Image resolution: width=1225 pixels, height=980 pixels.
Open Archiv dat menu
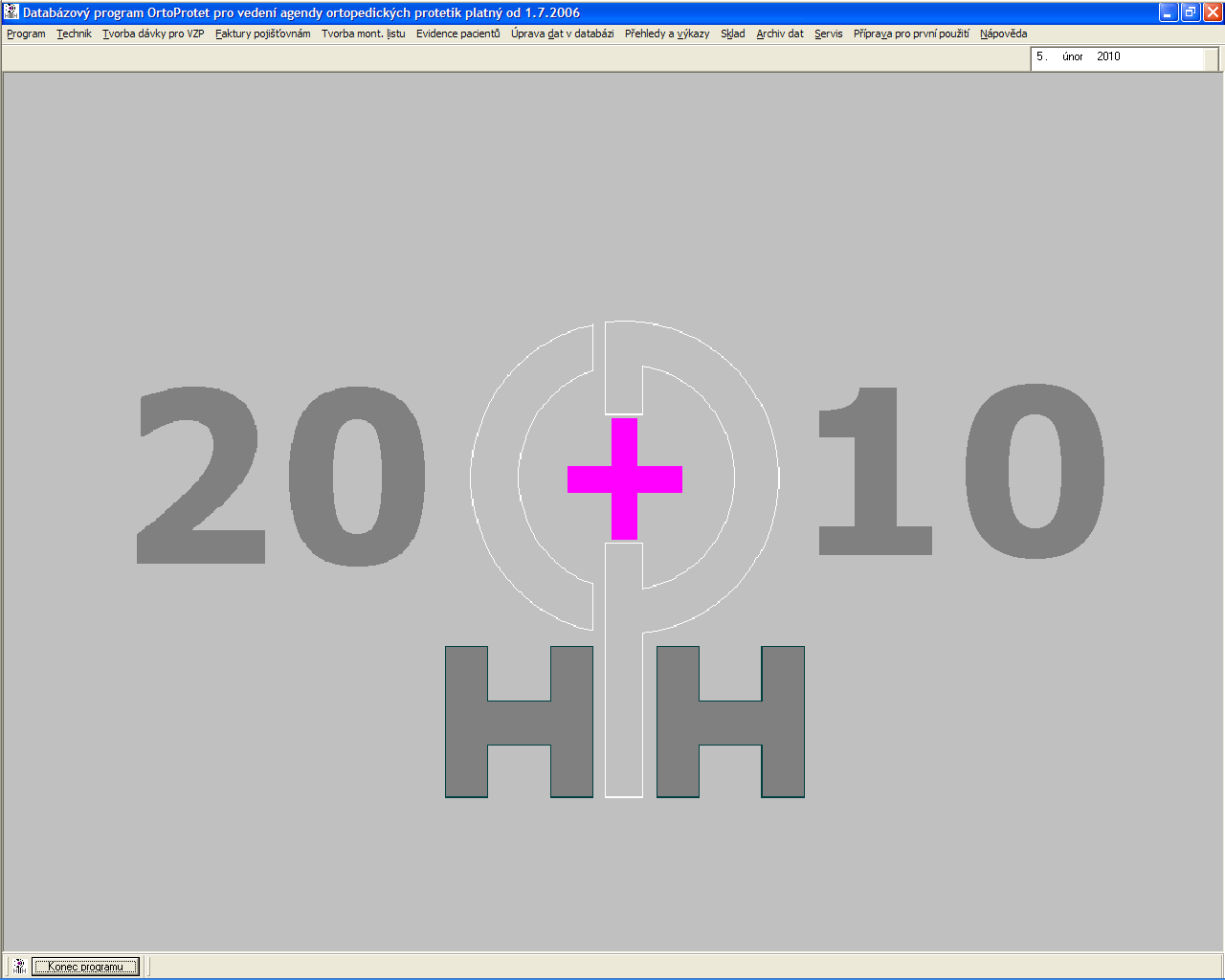(780, 33)
